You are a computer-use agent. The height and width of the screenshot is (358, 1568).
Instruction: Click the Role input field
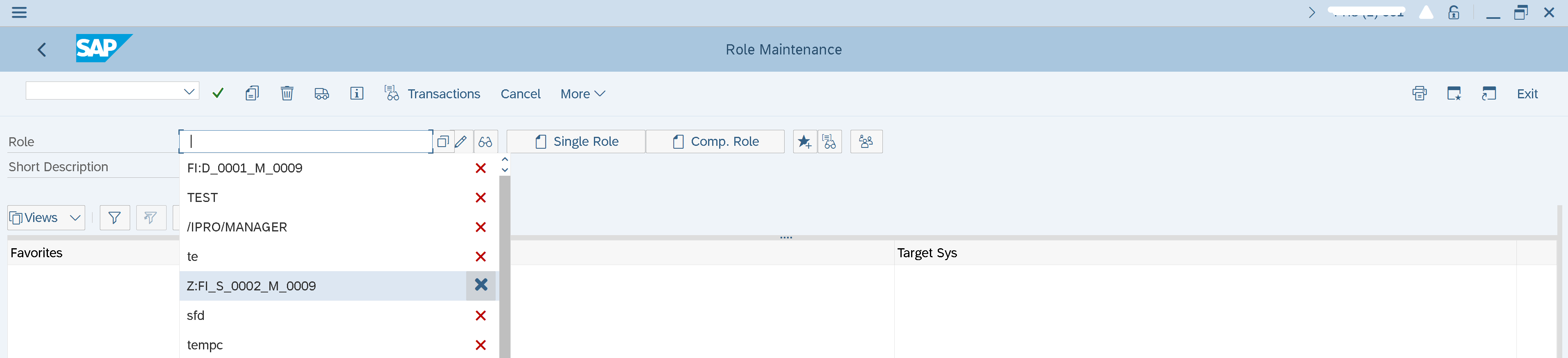[x=306, y=142]
